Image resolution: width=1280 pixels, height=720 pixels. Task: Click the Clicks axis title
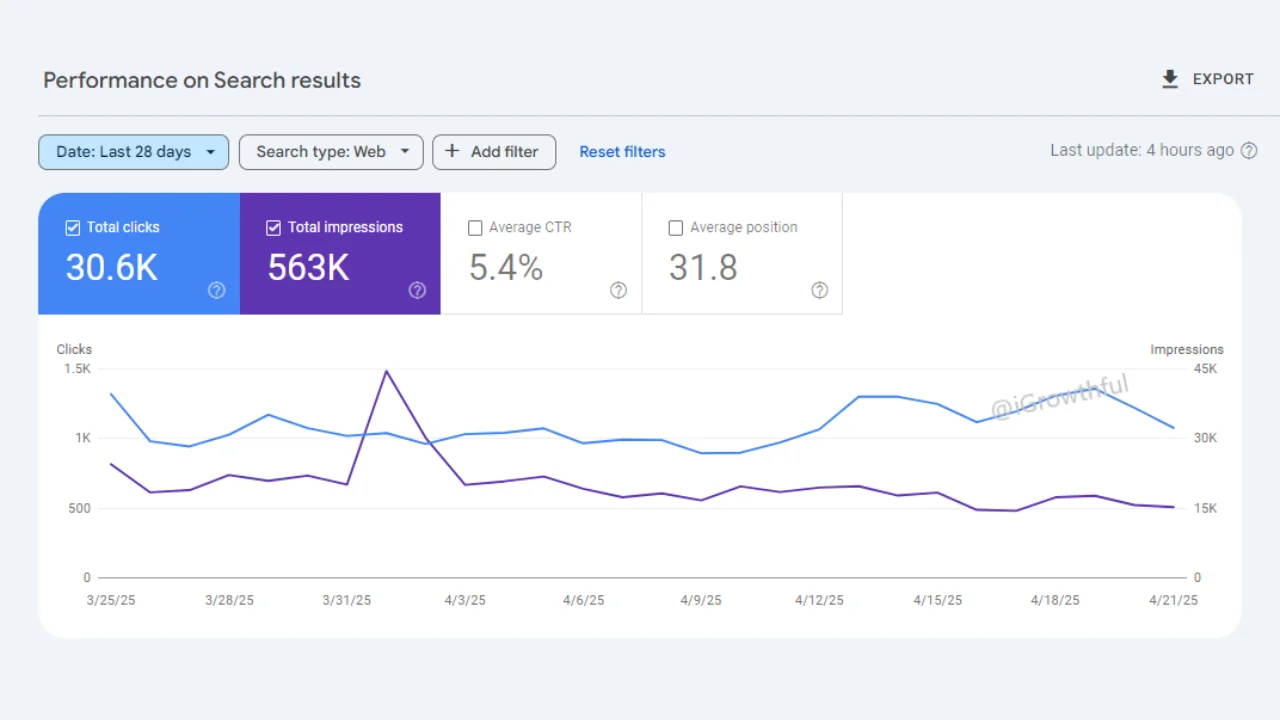74,349
